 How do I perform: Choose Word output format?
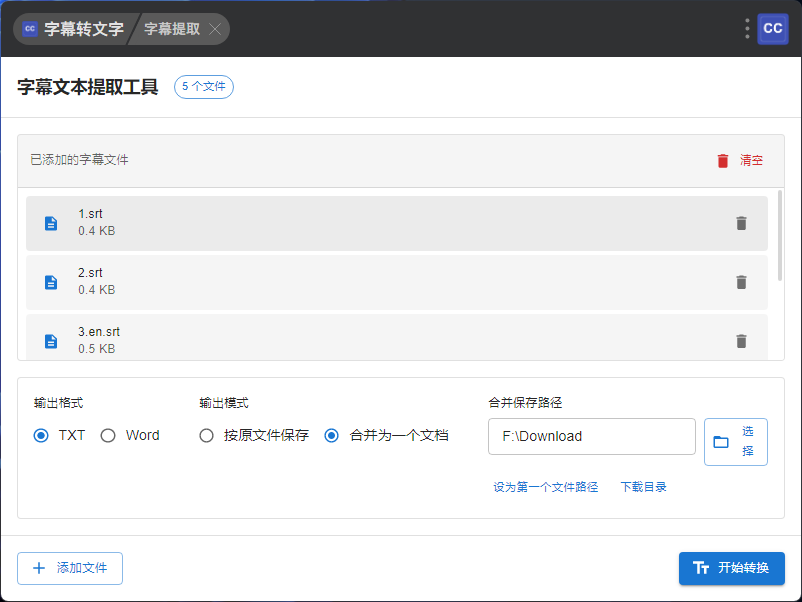pyautogui.click(x=108, y=435)
